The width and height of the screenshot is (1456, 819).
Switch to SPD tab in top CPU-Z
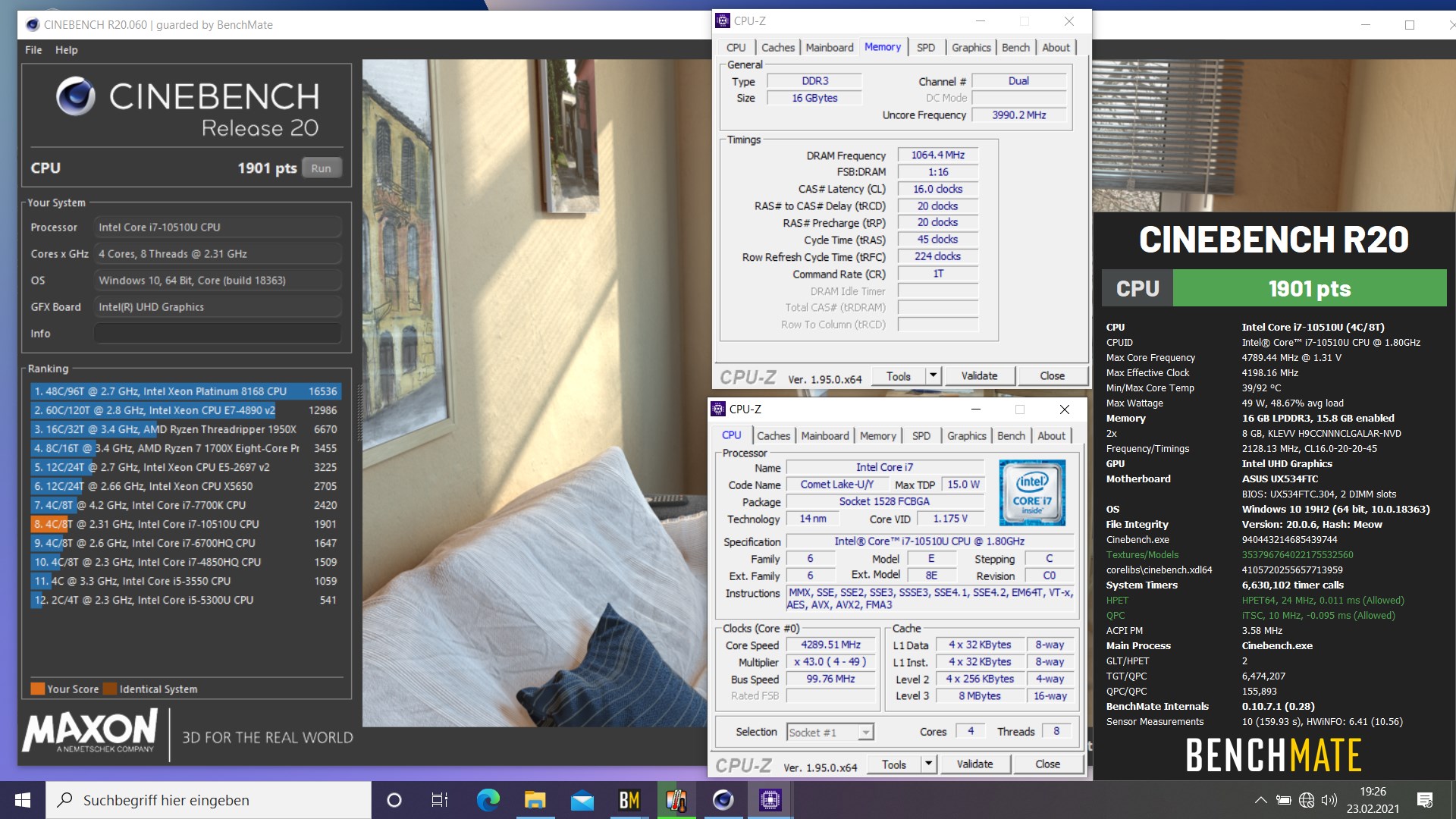(x=925, y=47)
